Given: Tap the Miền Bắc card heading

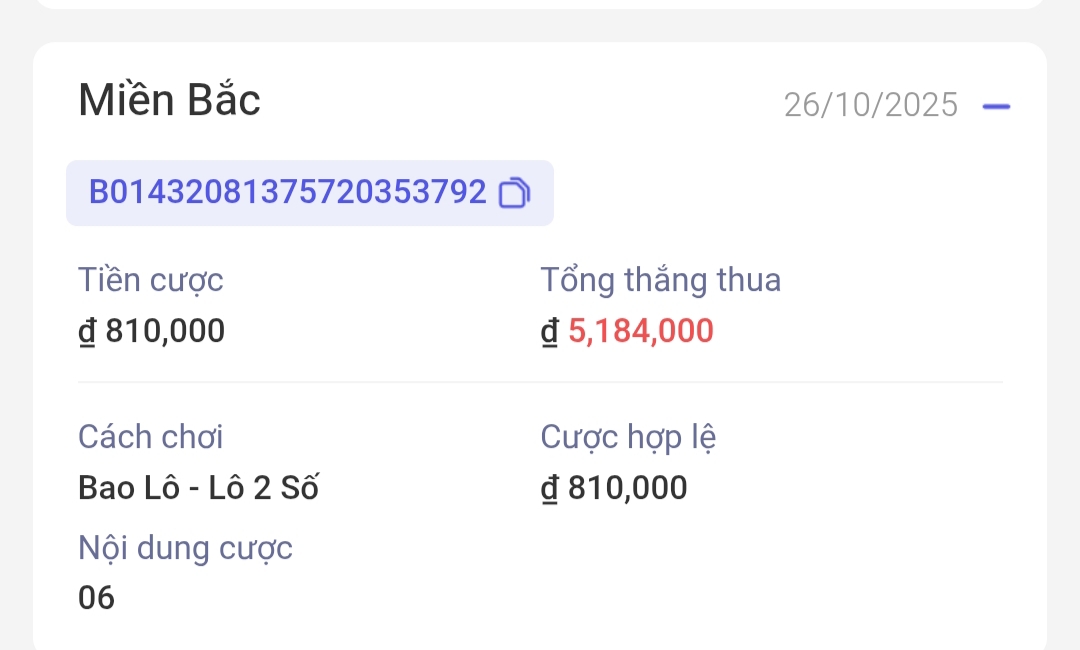Looking at the screenshot, I should click(x=169, y=101).
